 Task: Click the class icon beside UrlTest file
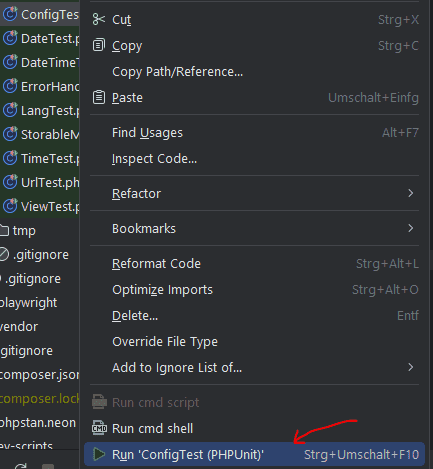pos(10,182)
